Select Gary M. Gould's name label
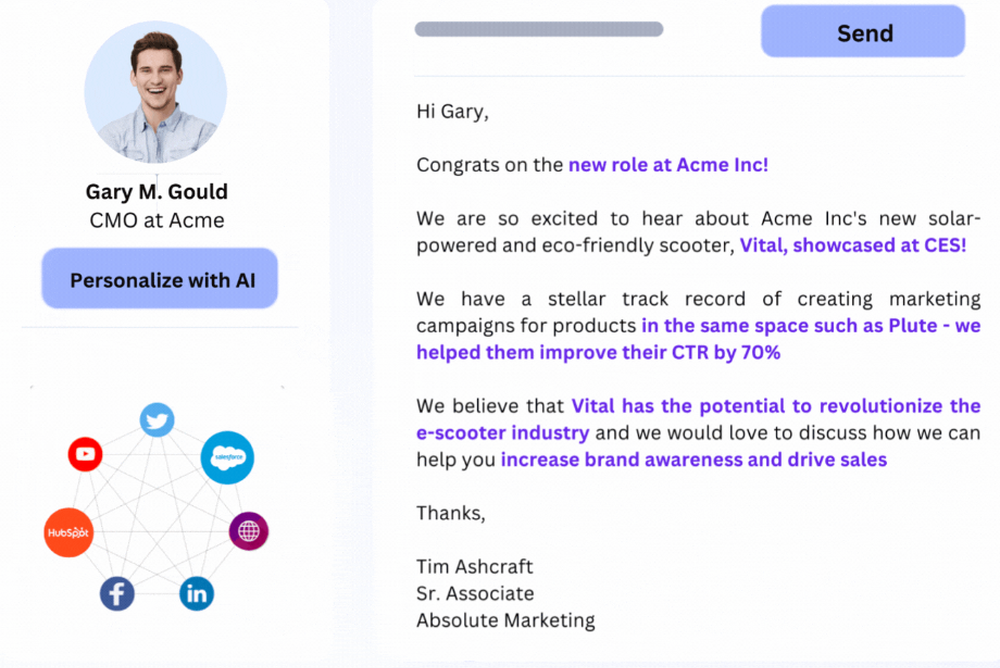Image resolution: width=1000 pixels, height=668 pixels. pos(156,192)
